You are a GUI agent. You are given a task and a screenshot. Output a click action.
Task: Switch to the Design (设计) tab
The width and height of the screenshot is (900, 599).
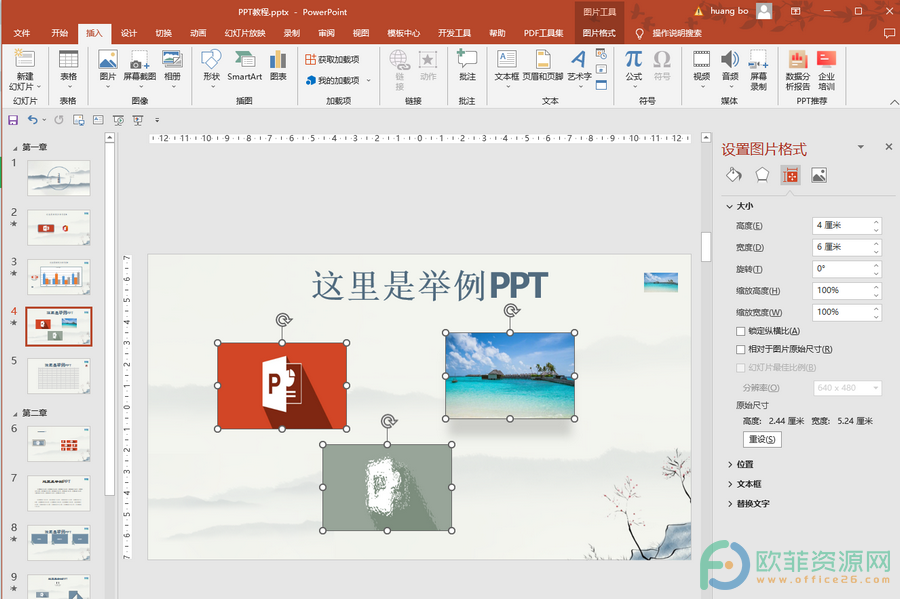129,33
